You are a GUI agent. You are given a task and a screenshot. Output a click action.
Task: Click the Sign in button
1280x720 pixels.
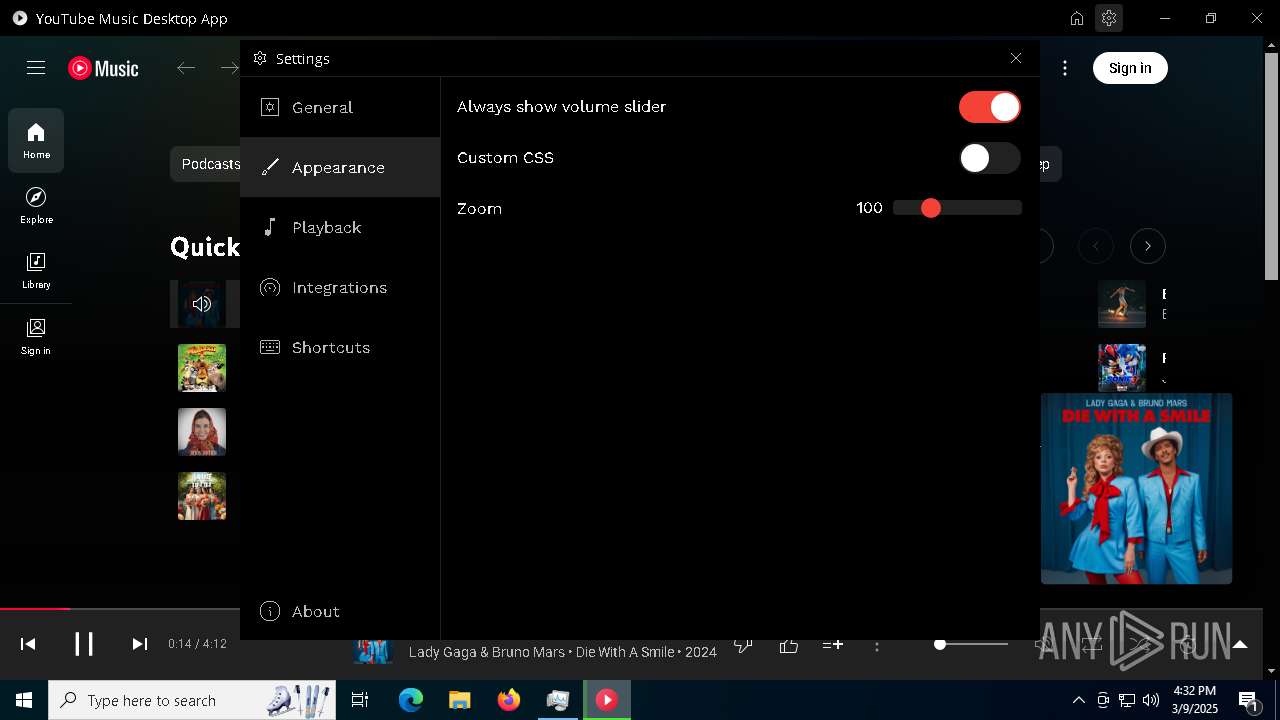click(x=1130, y=68)
